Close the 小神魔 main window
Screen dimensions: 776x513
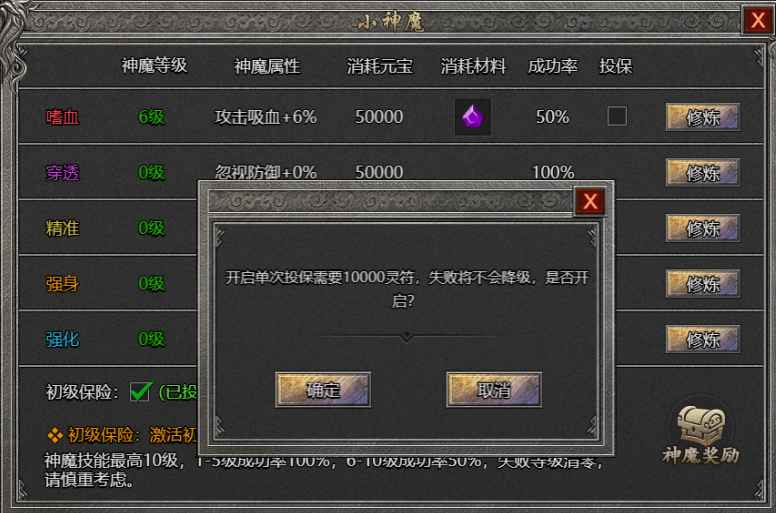pos(758,20)
